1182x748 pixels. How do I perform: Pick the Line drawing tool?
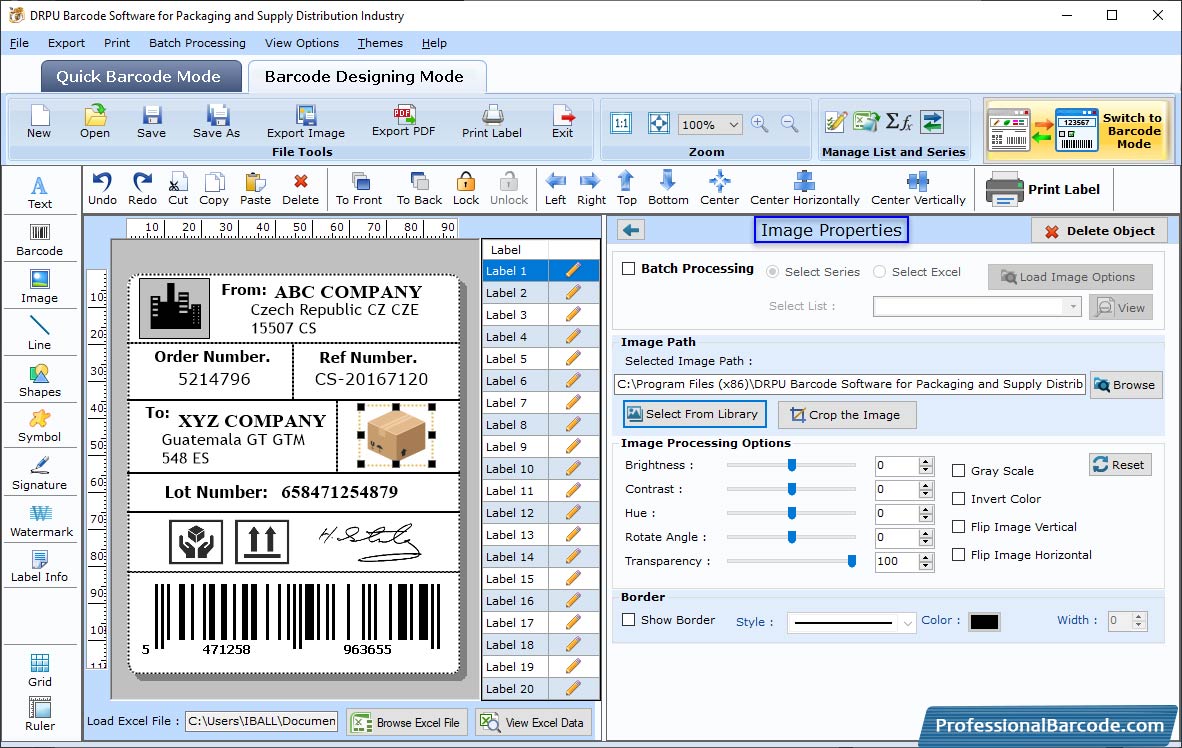40,333
